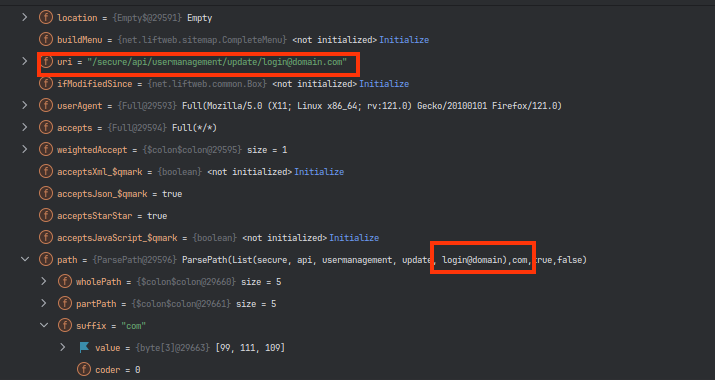Click the field icon beside coder
Screen dimensions: 715x380
(x=84, y=370)
